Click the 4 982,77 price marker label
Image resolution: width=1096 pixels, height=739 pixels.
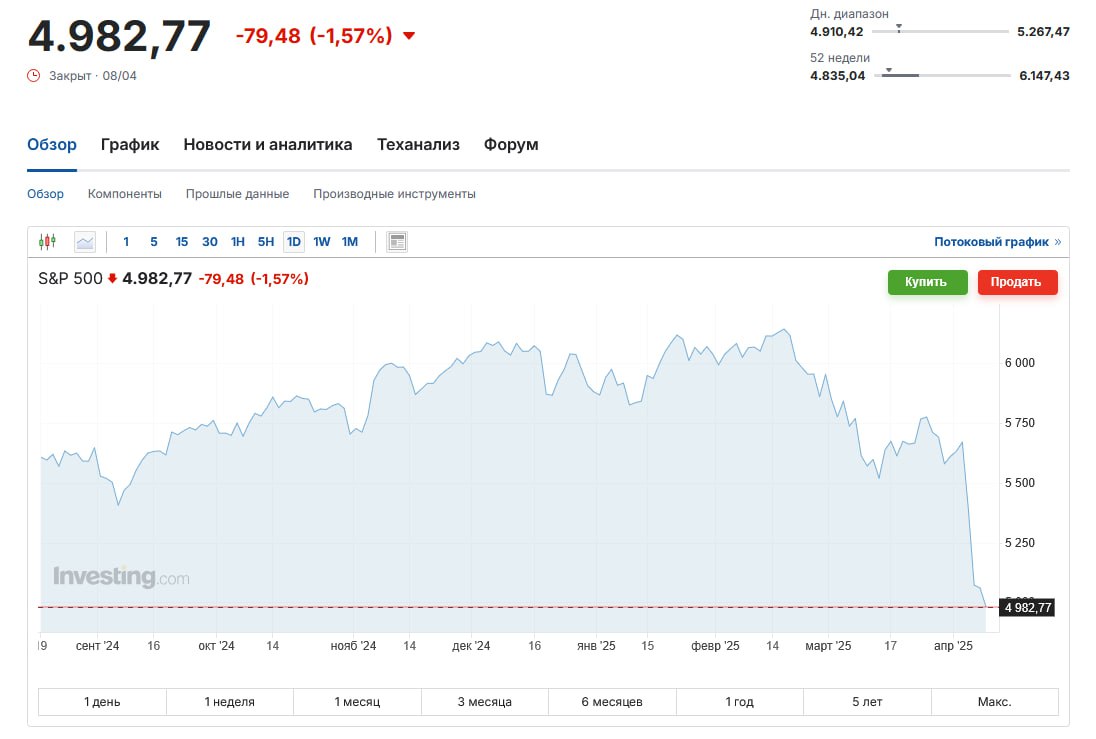1028,608
